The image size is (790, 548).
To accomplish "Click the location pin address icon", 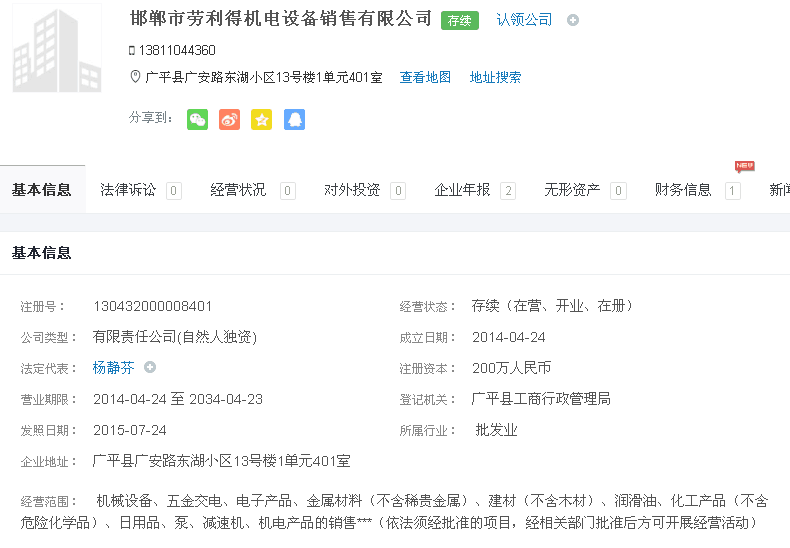I will (x=135, y=77).
